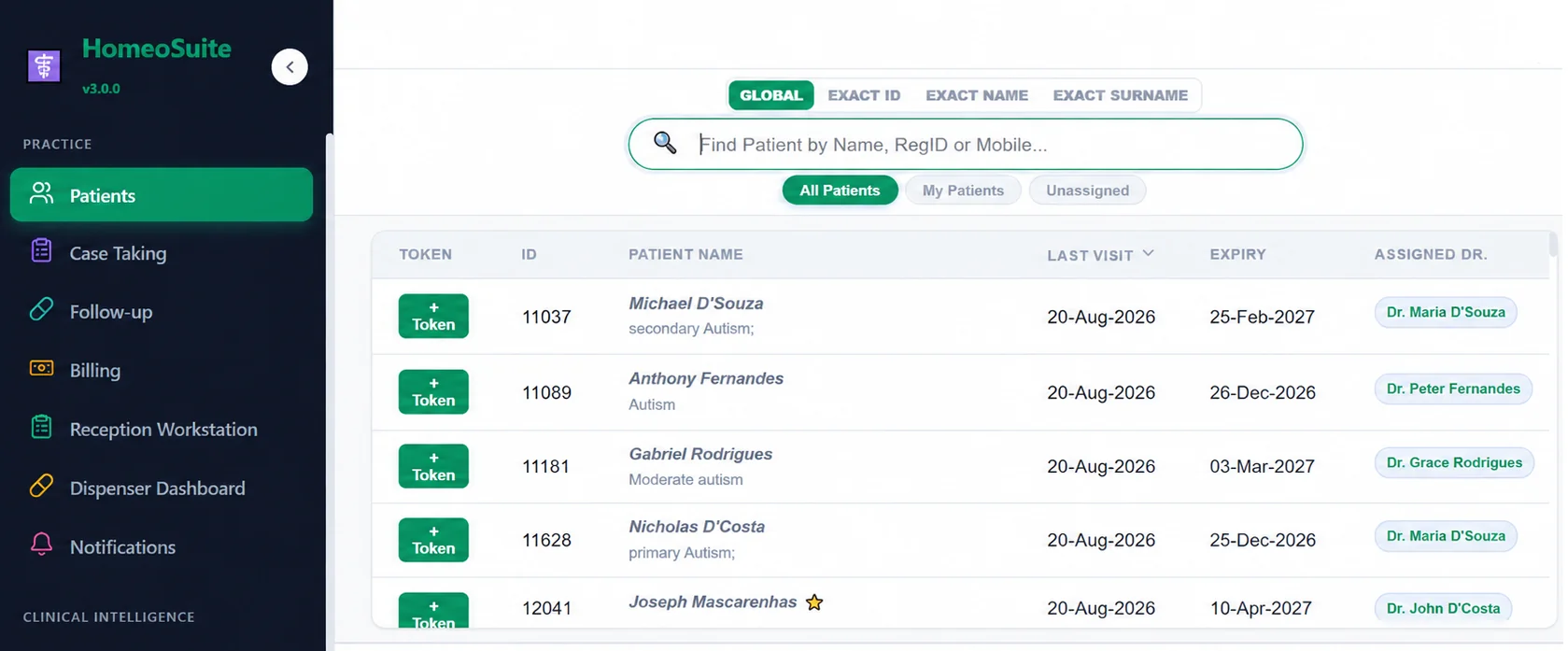Add token for Nicholas D'Costa

433,540
